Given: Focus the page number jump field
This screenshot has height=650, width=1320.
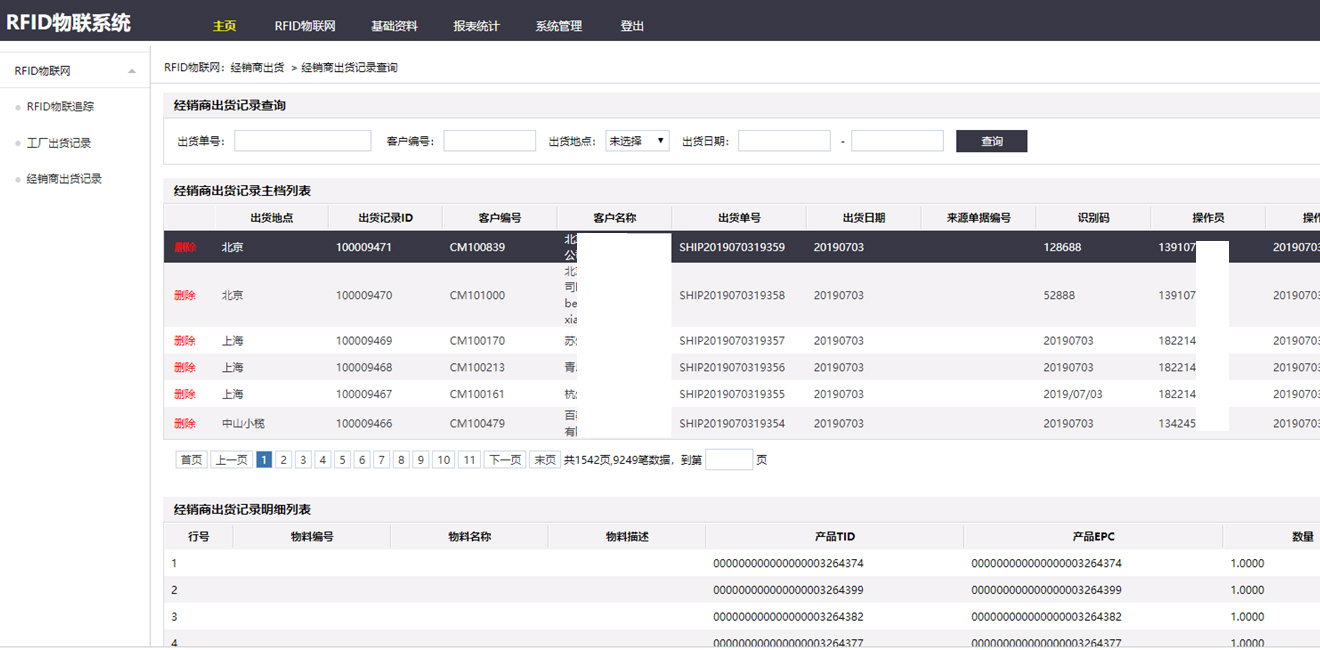Looking at the screenshot, I should pyautogui.click(x=729, y=460).
